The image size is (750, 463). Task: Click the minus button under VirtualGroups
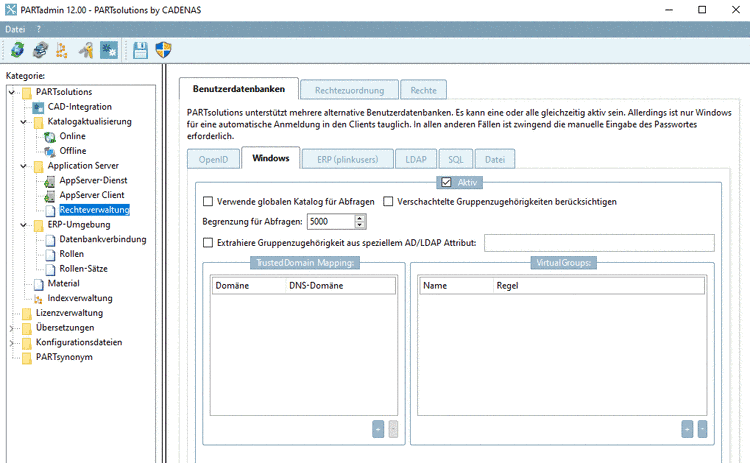(702, 429)
